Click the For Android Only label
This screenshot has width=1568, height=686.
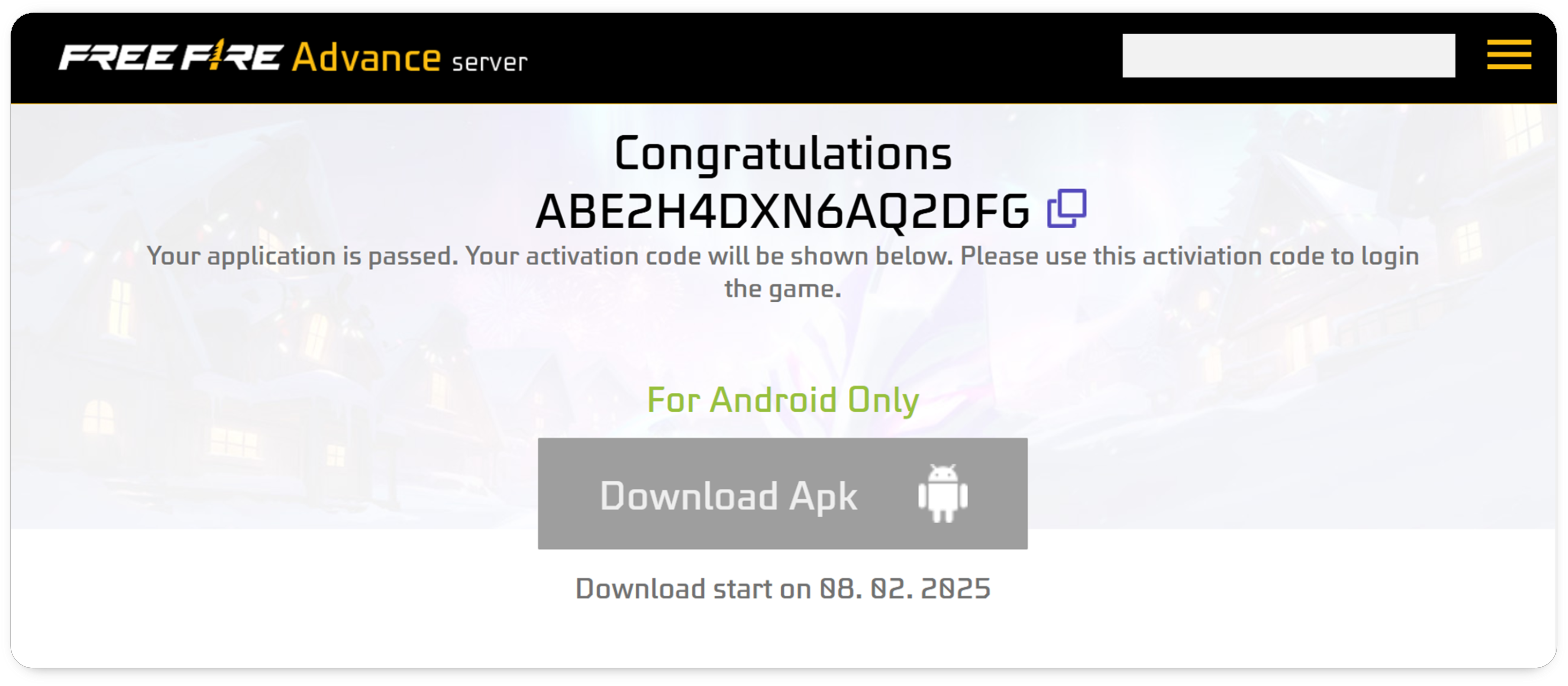[x=783, y=400]
